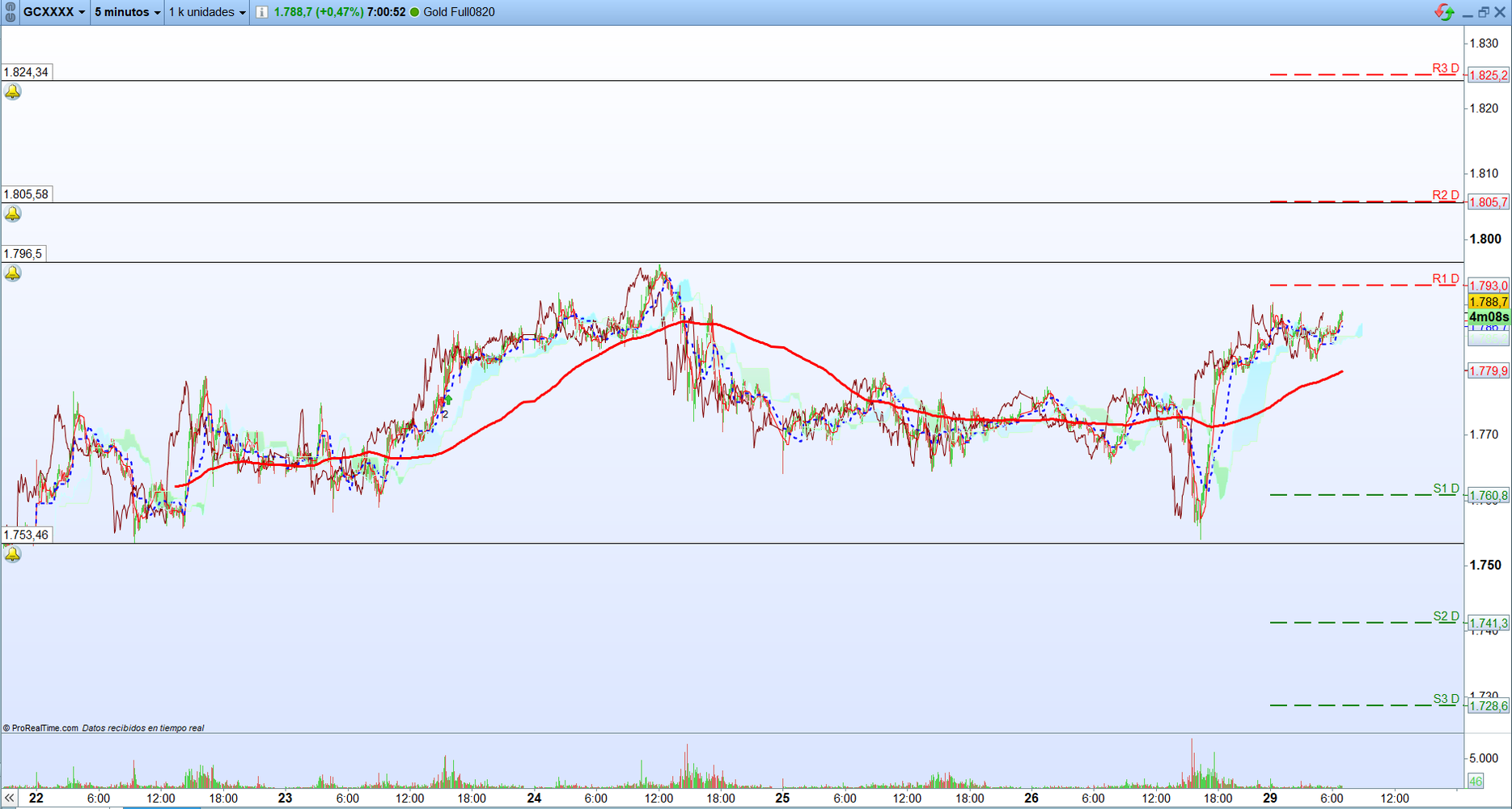Select the 1.805,58 price level label
1512x809 pixels.
point(26,194)
